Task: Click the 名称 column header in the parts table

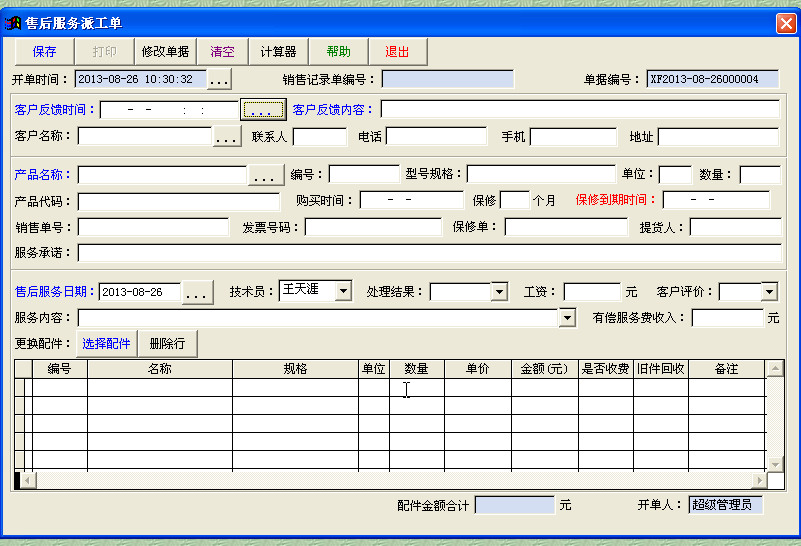Action: 160,369
